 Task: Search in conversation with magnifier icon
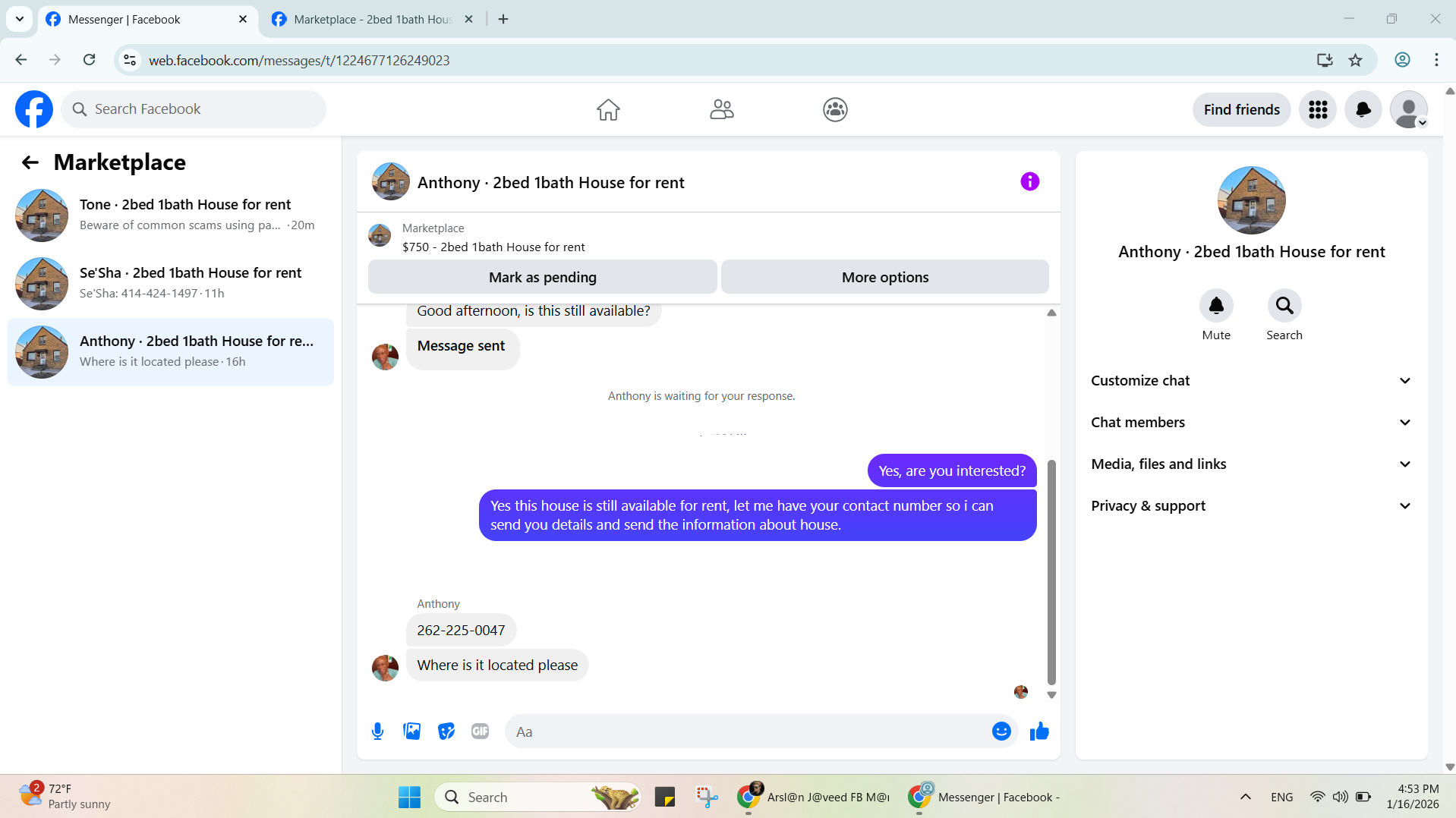click(x=1284, y=306)
